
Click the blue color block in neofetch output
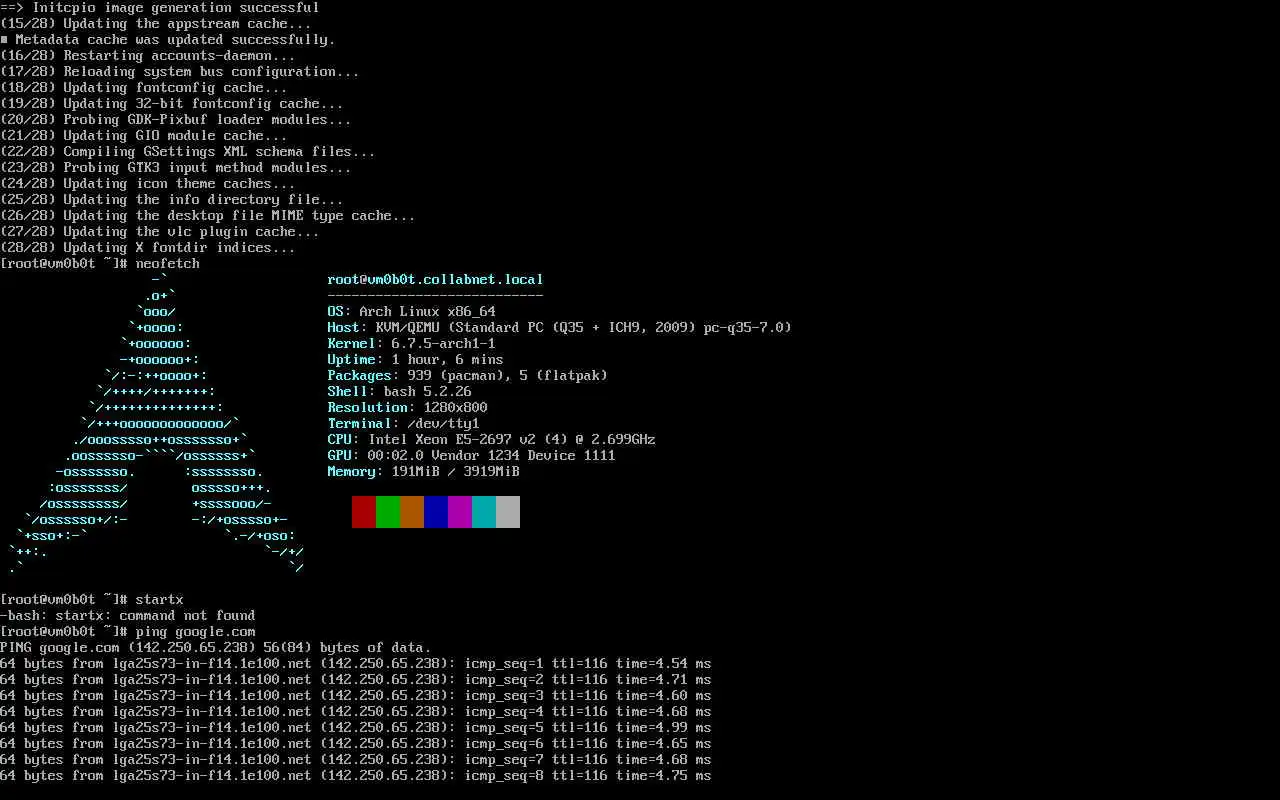pos(436,512)
